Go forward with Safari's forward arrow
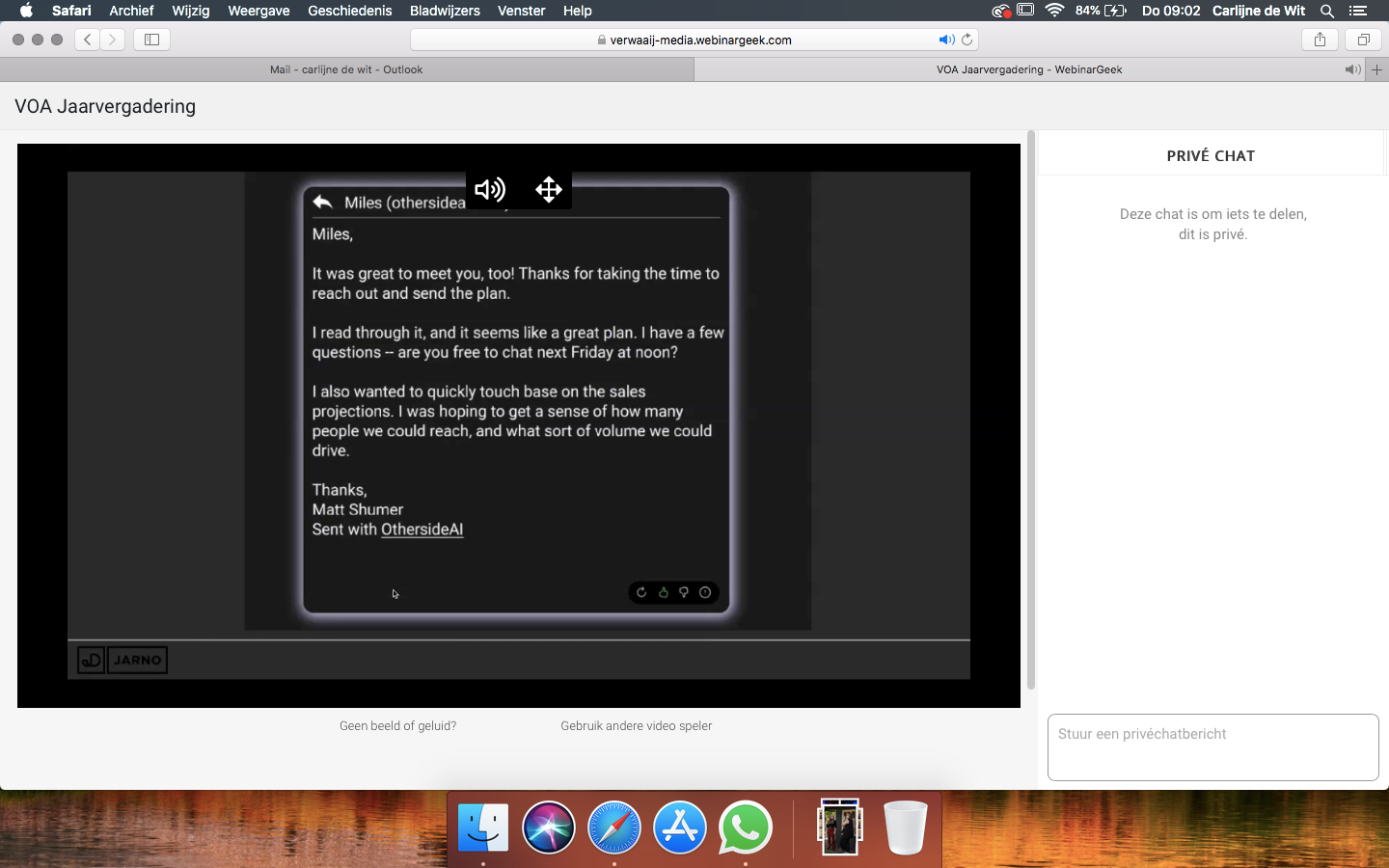The image size is (1389, 868). (x=113, y=40)
